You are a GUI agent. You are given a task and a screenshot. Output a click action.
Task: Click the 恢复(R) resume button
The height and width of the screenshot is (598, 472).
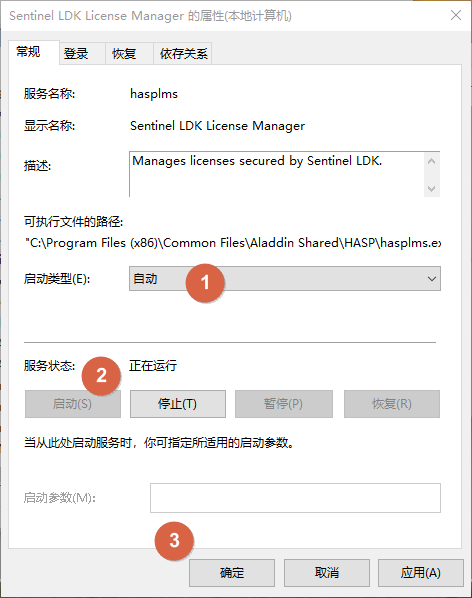392,404
